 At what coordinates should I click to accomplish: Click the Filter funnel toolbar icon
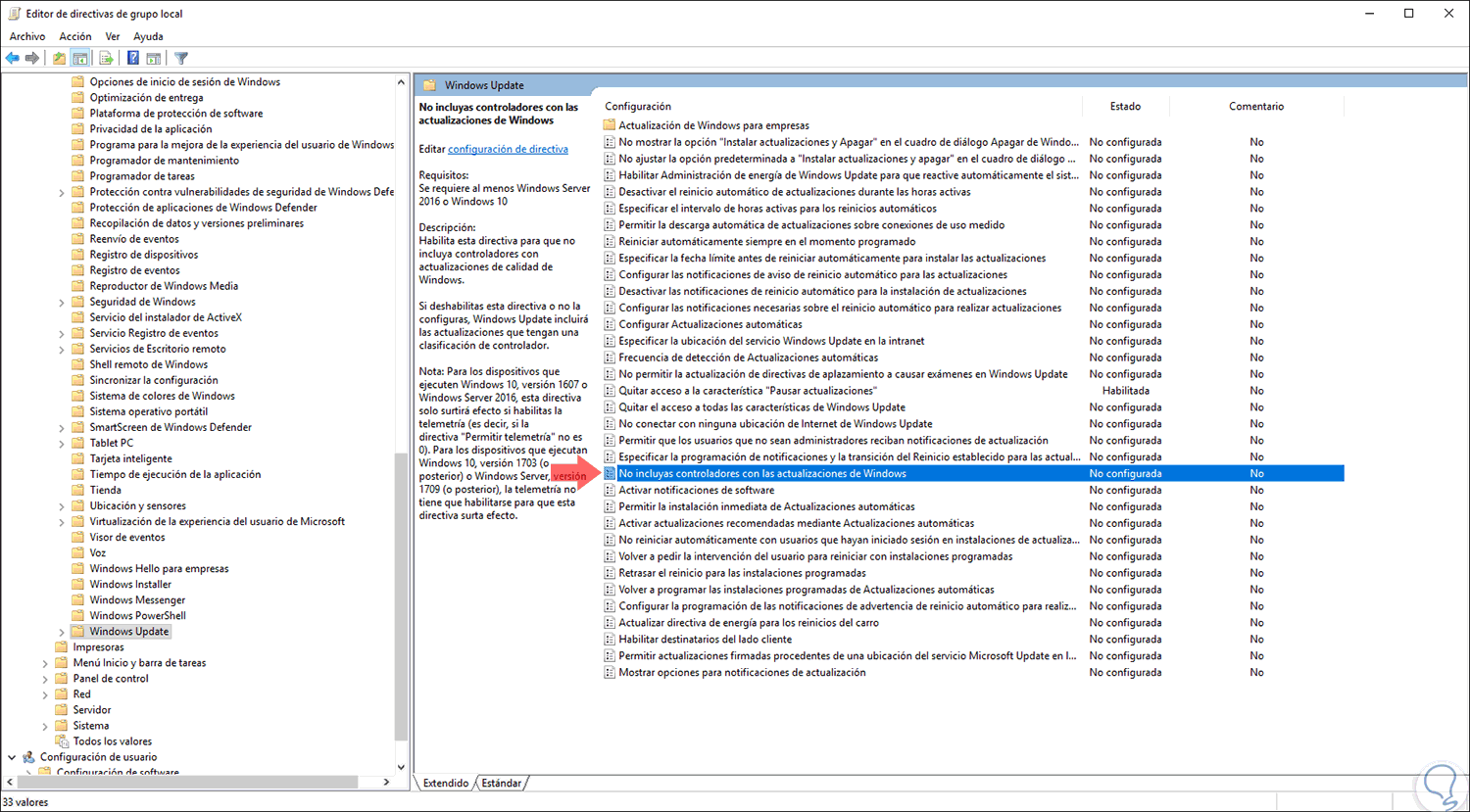[x=181, y=59]
